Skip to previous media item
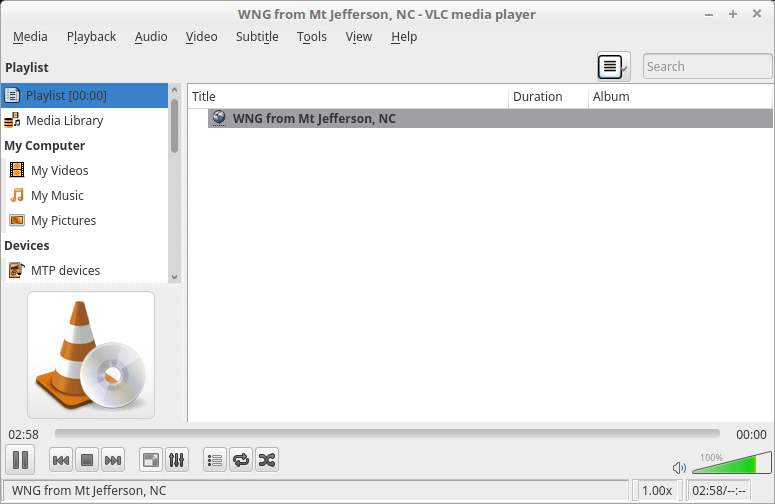Viewport: 775px width, 504px height. tap(61, 461)
